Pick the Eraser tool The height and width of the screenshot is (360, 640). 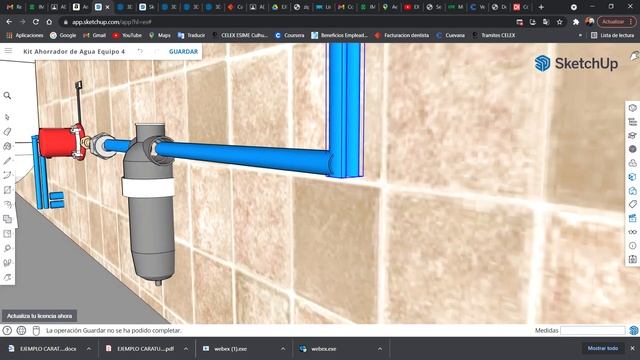(7, 131)
